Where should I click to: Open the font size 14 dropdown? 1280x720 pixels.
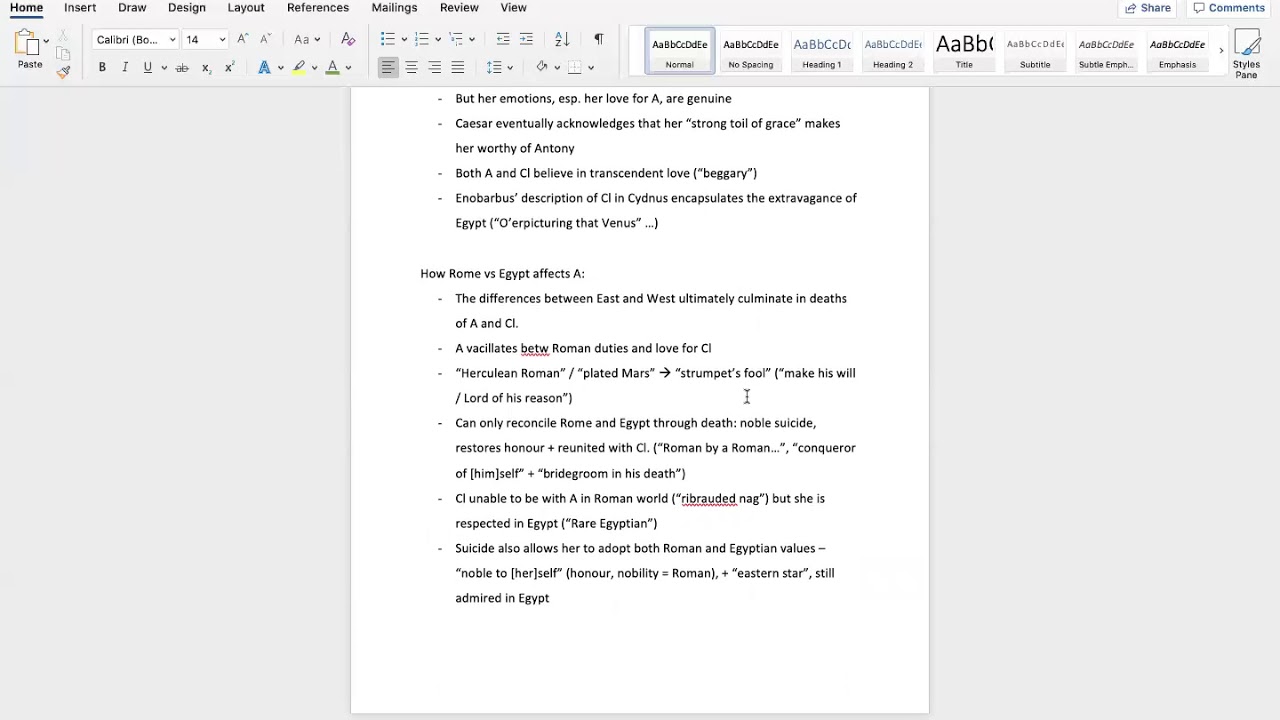click(x=222, y=40)
